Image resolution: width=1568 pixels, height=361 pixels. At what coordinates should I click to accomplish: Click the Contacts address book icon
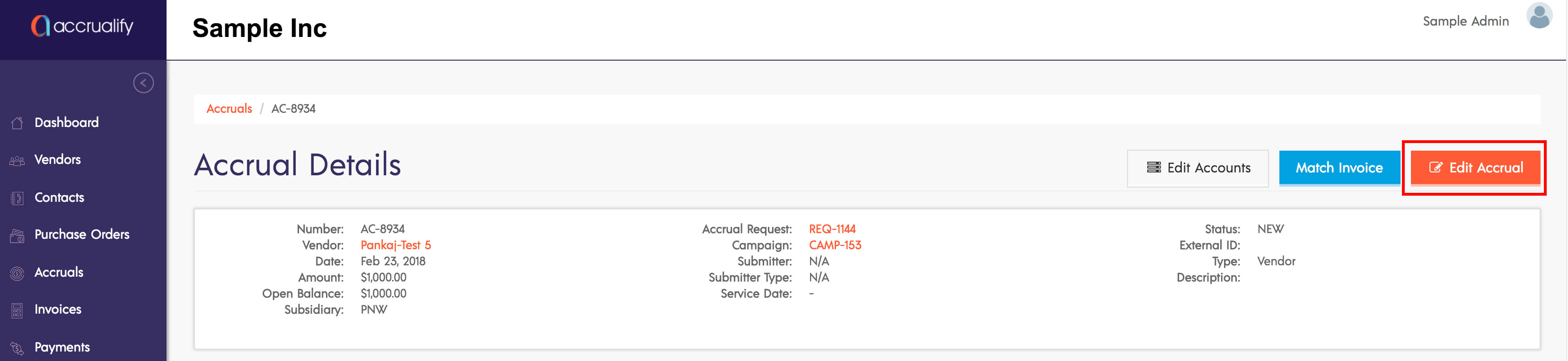coord(17,198)
